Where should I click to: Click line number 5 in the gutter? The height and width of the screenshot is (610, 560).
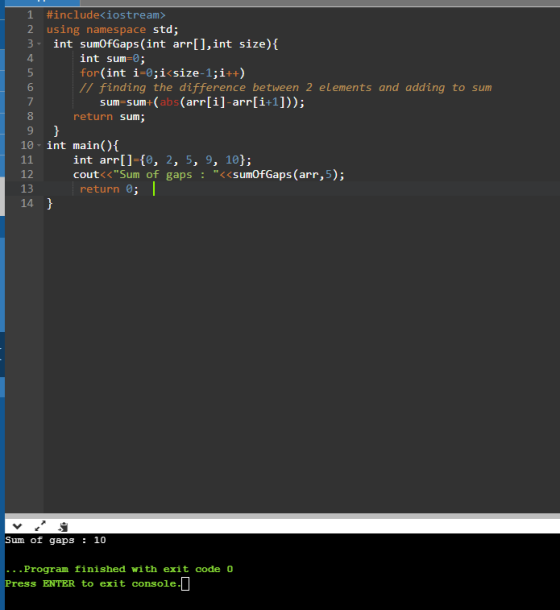[30, 73]
